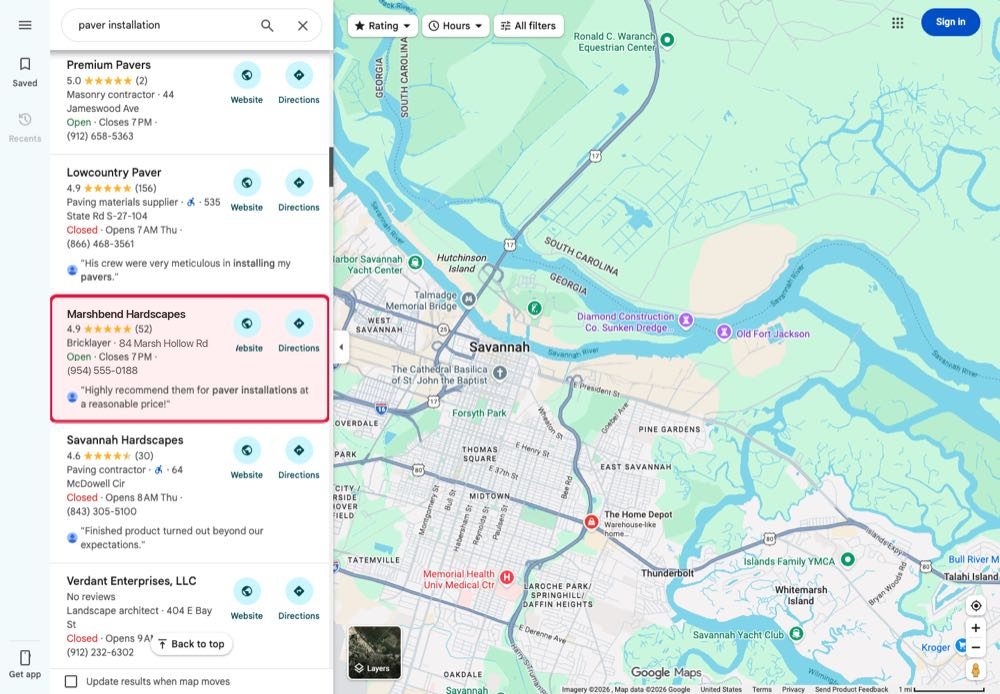The width and height of the screenshot is (1000, 694).
Task: Open the Marshbend Hardscapes listing title
Action: pos(126,314)
